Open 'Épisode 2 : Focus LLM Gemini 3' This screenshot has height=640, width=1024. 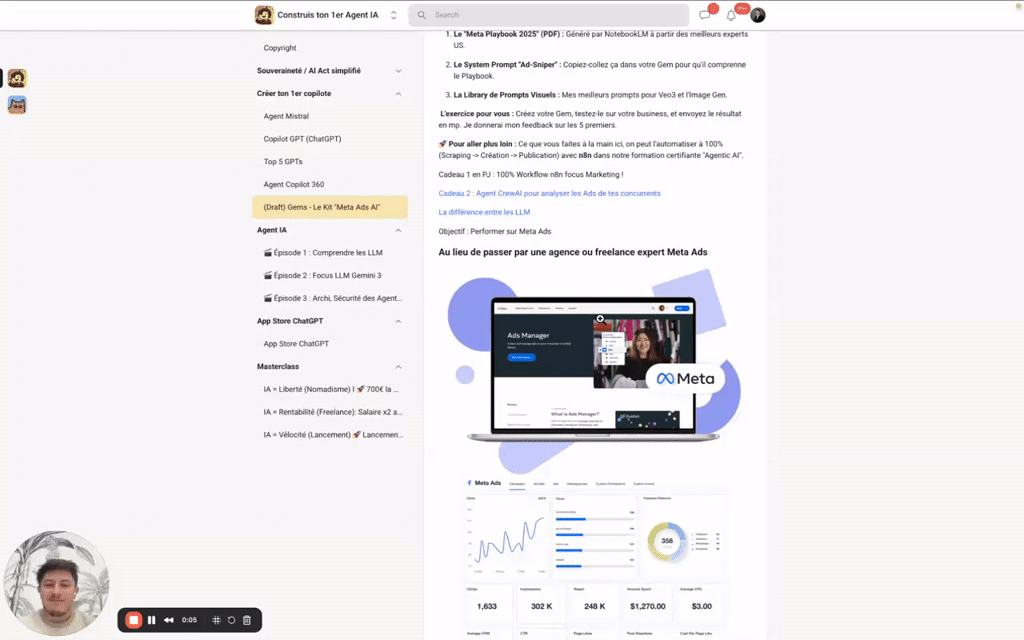[330, 275]
